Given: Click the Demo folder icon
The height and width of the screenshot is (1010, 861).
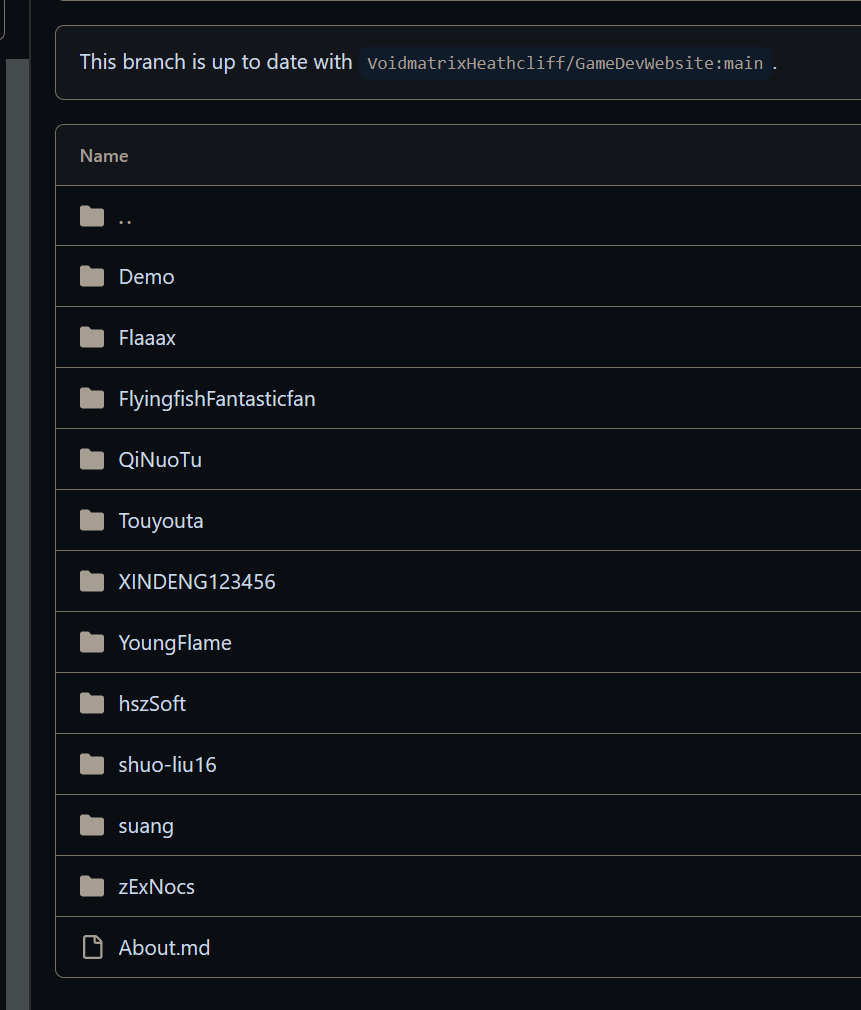Looking at the screenshot, I should 91,277.
